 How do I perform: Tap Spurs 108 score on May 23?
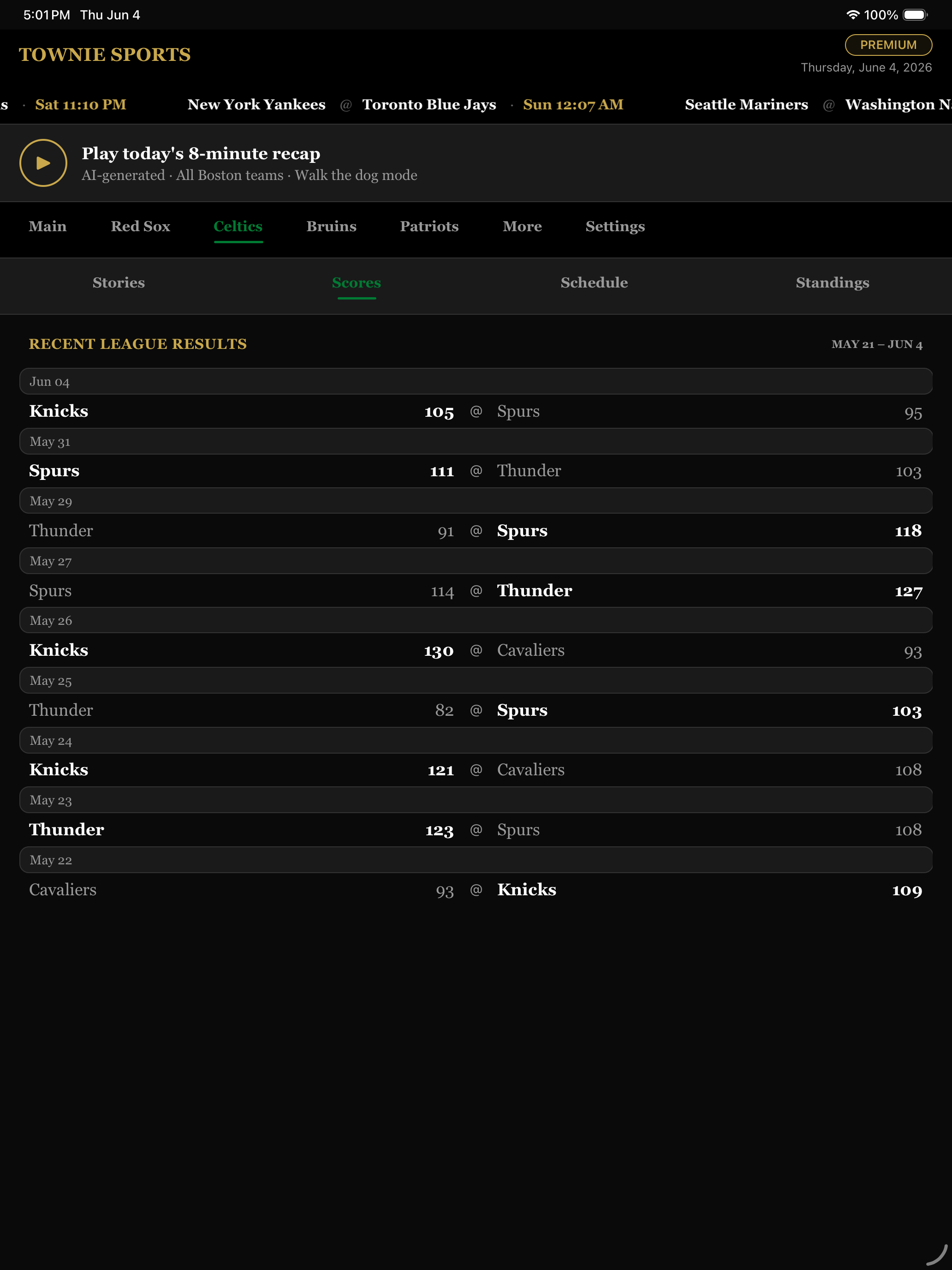point(908,830)
